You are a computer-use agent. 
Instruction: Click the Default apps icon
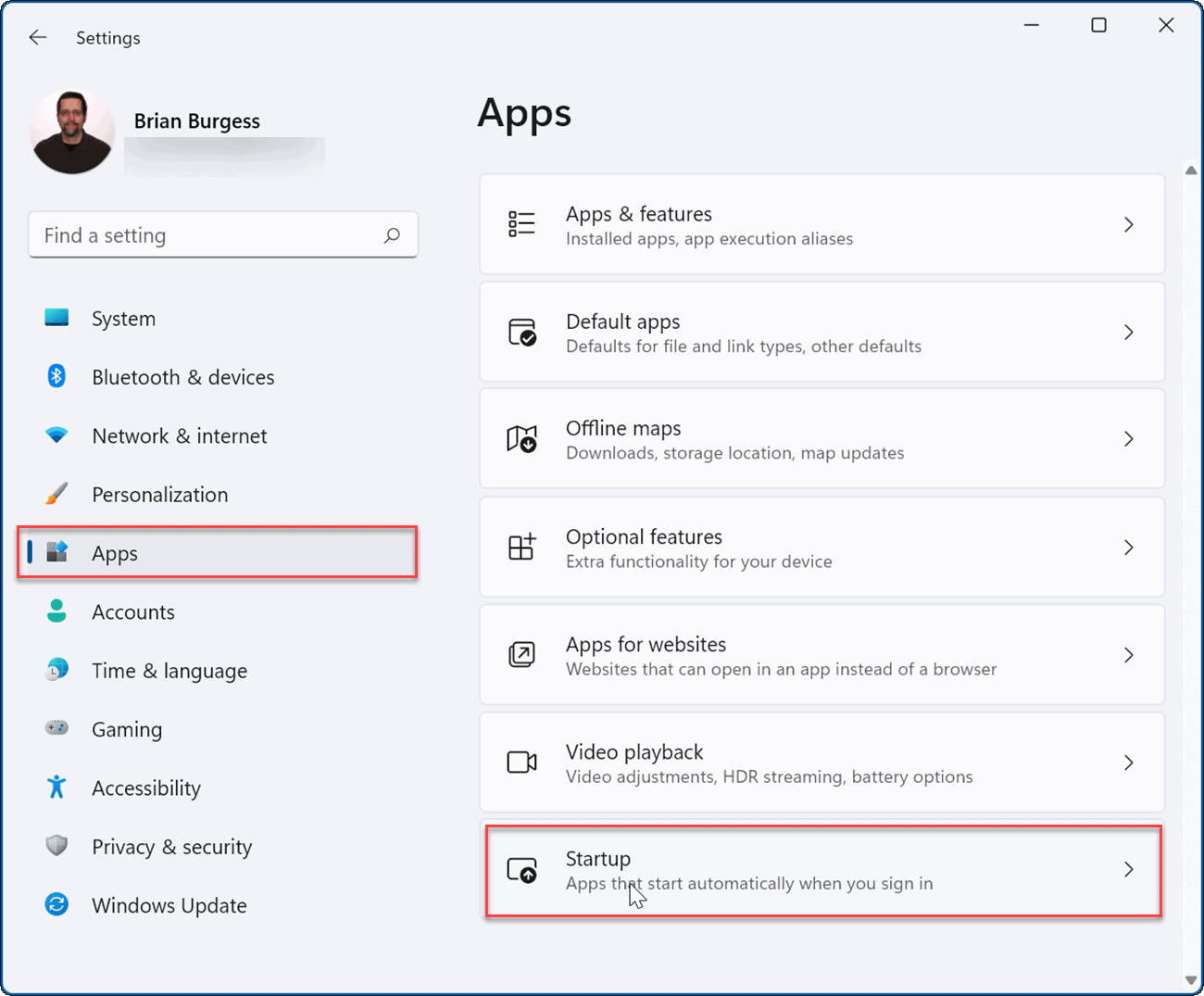521,332
